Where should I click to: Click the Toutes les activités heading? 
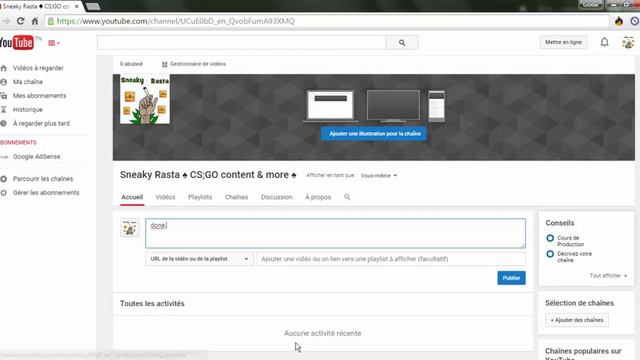pos(152,304)
